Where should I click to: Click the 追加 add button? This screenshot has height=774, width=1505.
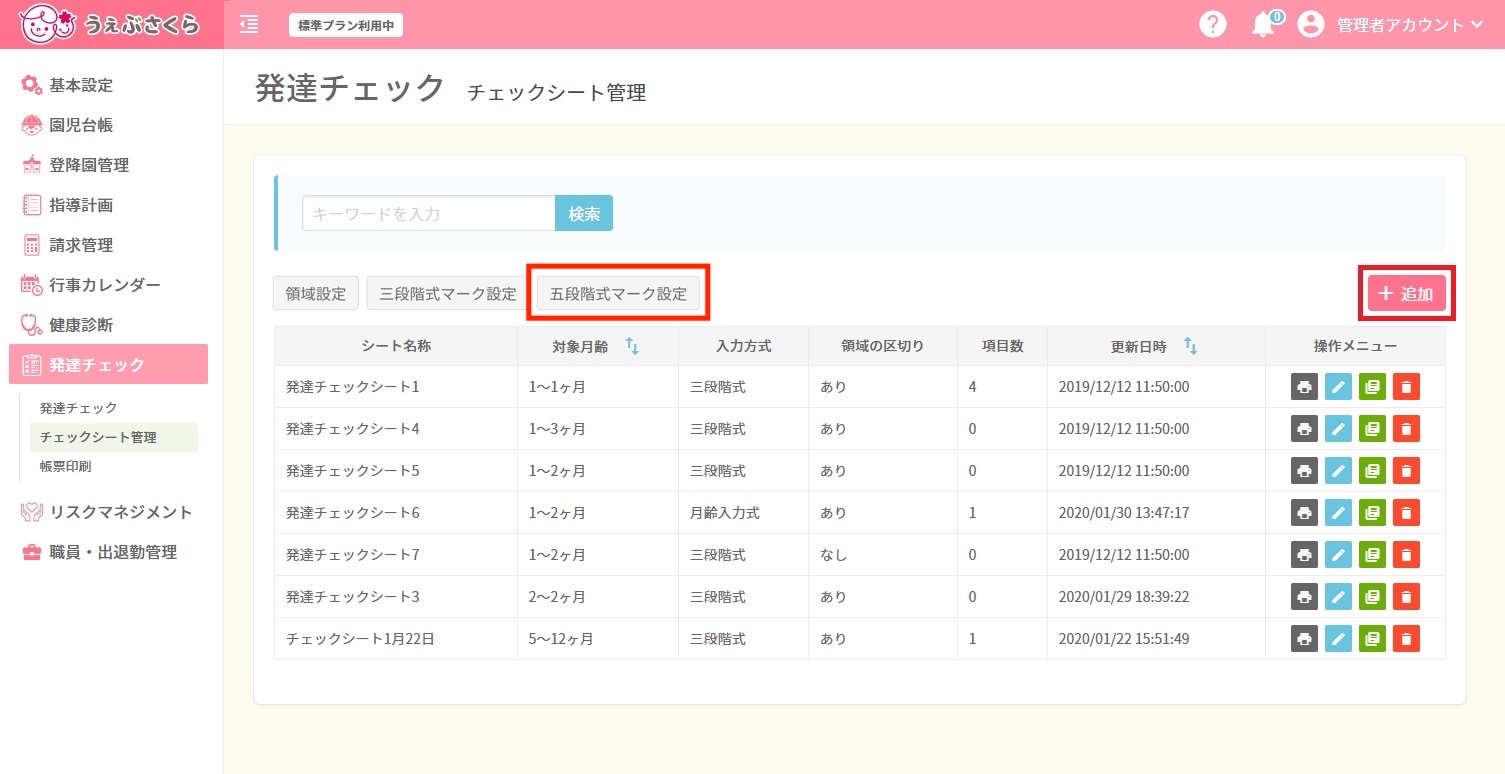click(1407, 294)
